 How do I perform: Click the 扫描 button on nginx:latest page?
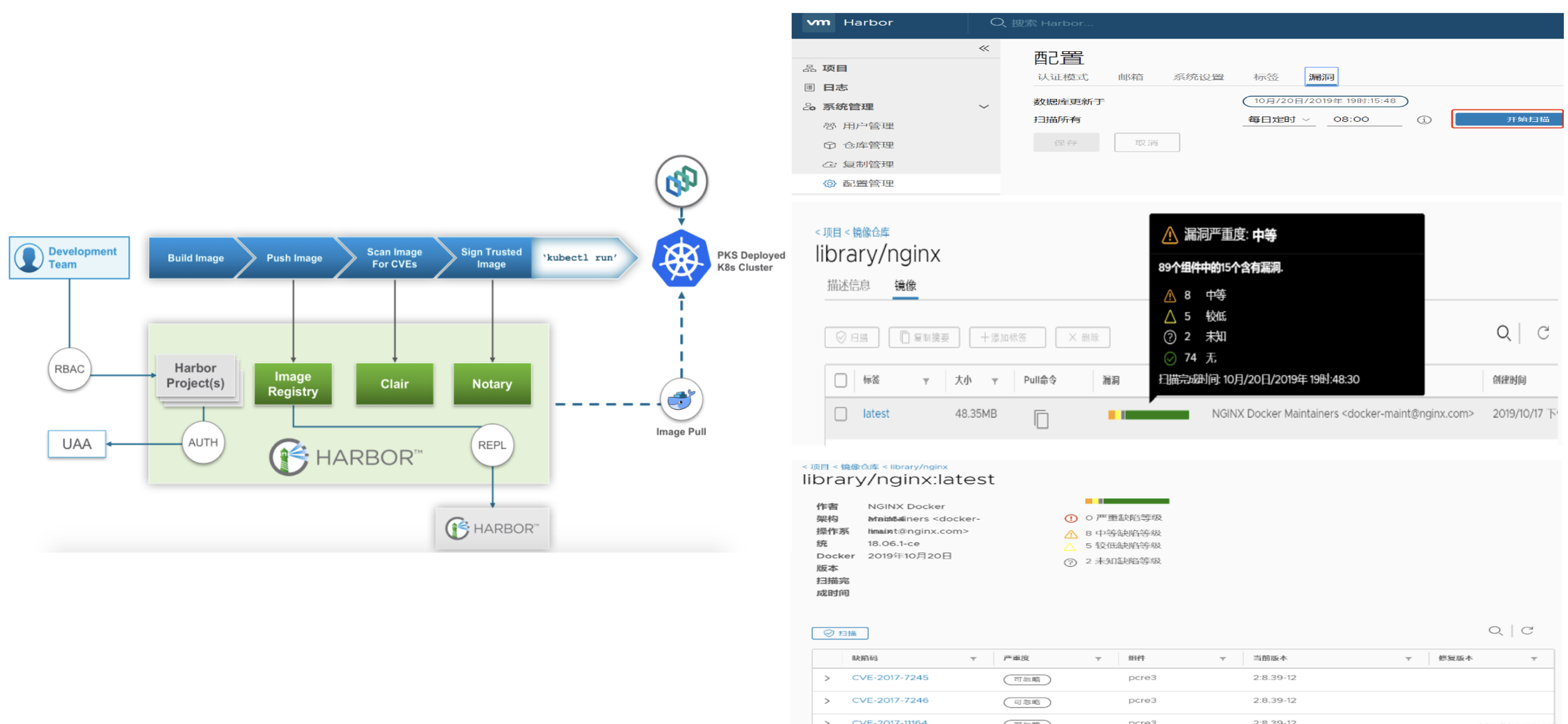click(x=840, y=633)
